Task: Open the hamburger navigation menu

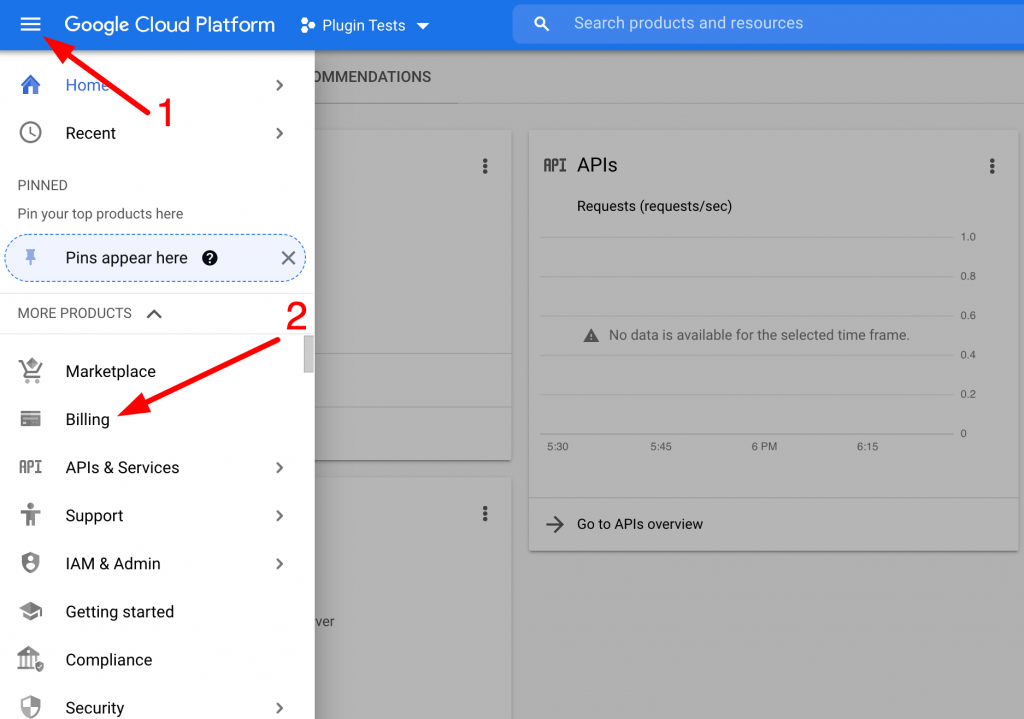Action: coord(30,25)
